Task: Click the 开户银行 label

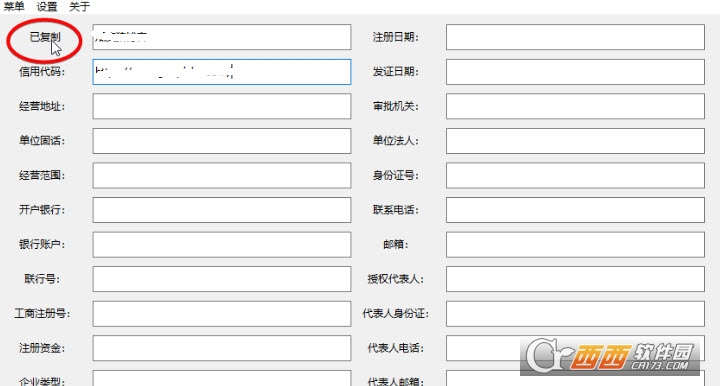Action: tap(42, 210)
